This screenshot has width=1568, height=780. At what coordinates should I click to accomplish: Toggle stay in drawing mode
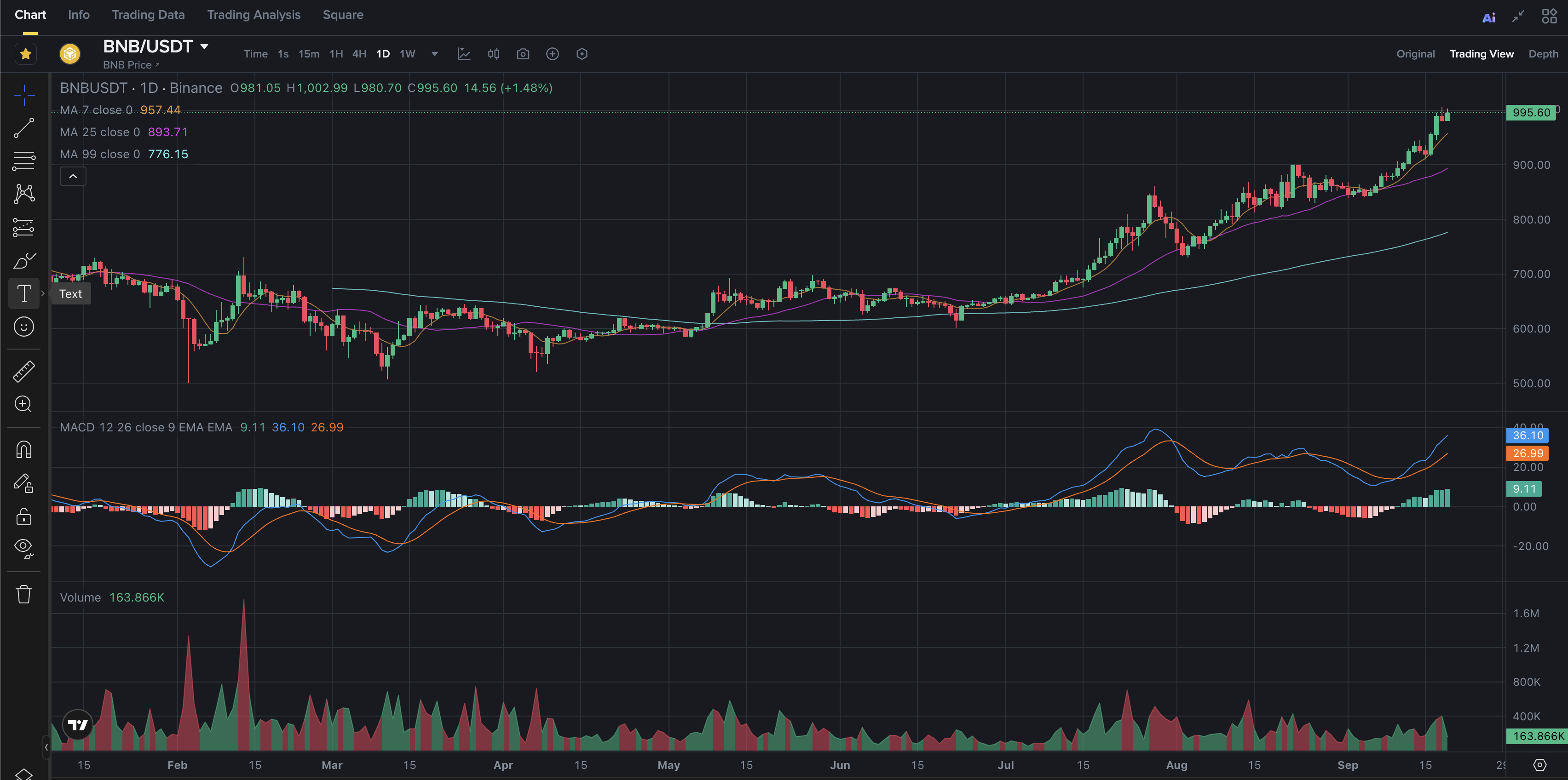click(24, 483)
